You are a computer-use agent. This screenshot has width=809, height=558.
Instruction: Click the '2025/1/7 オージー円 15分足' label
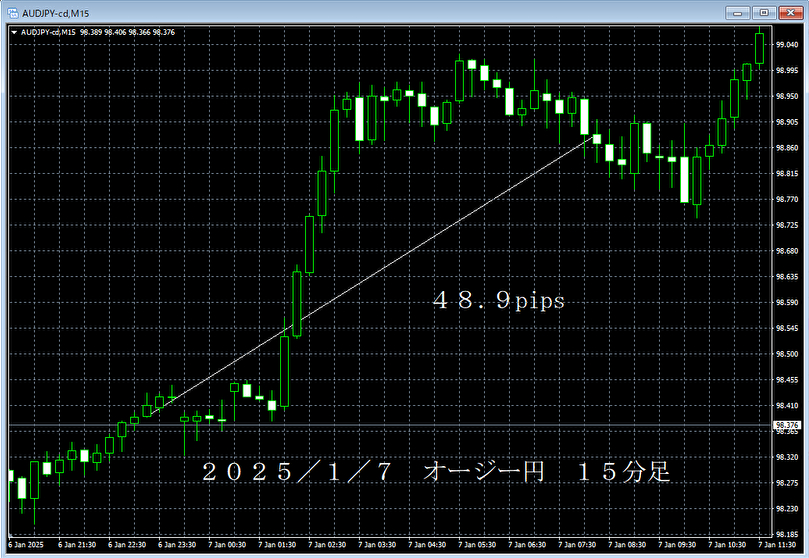tap(436, 471)
